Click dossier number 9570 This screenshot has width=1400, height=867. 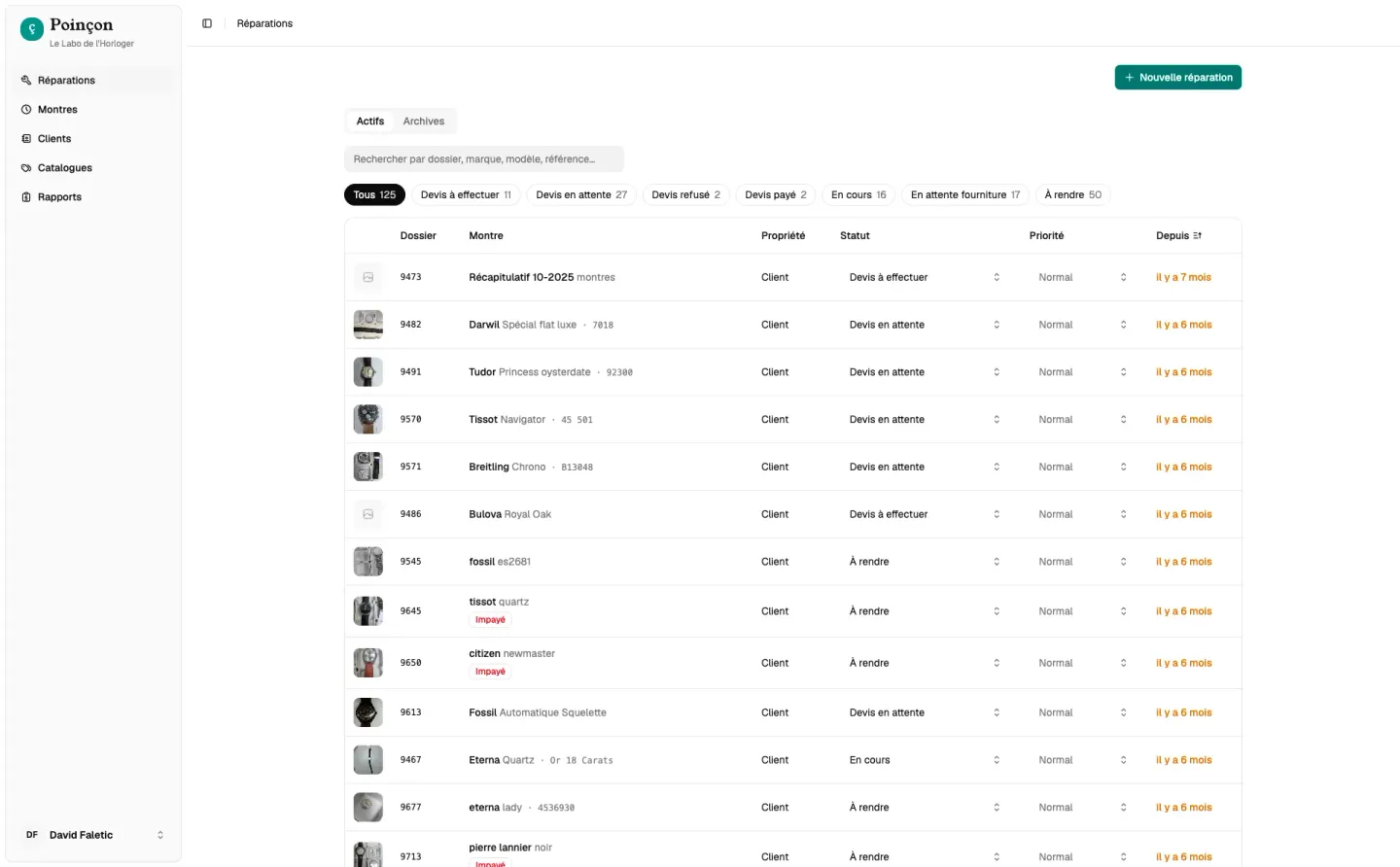[x=411, y=420]
